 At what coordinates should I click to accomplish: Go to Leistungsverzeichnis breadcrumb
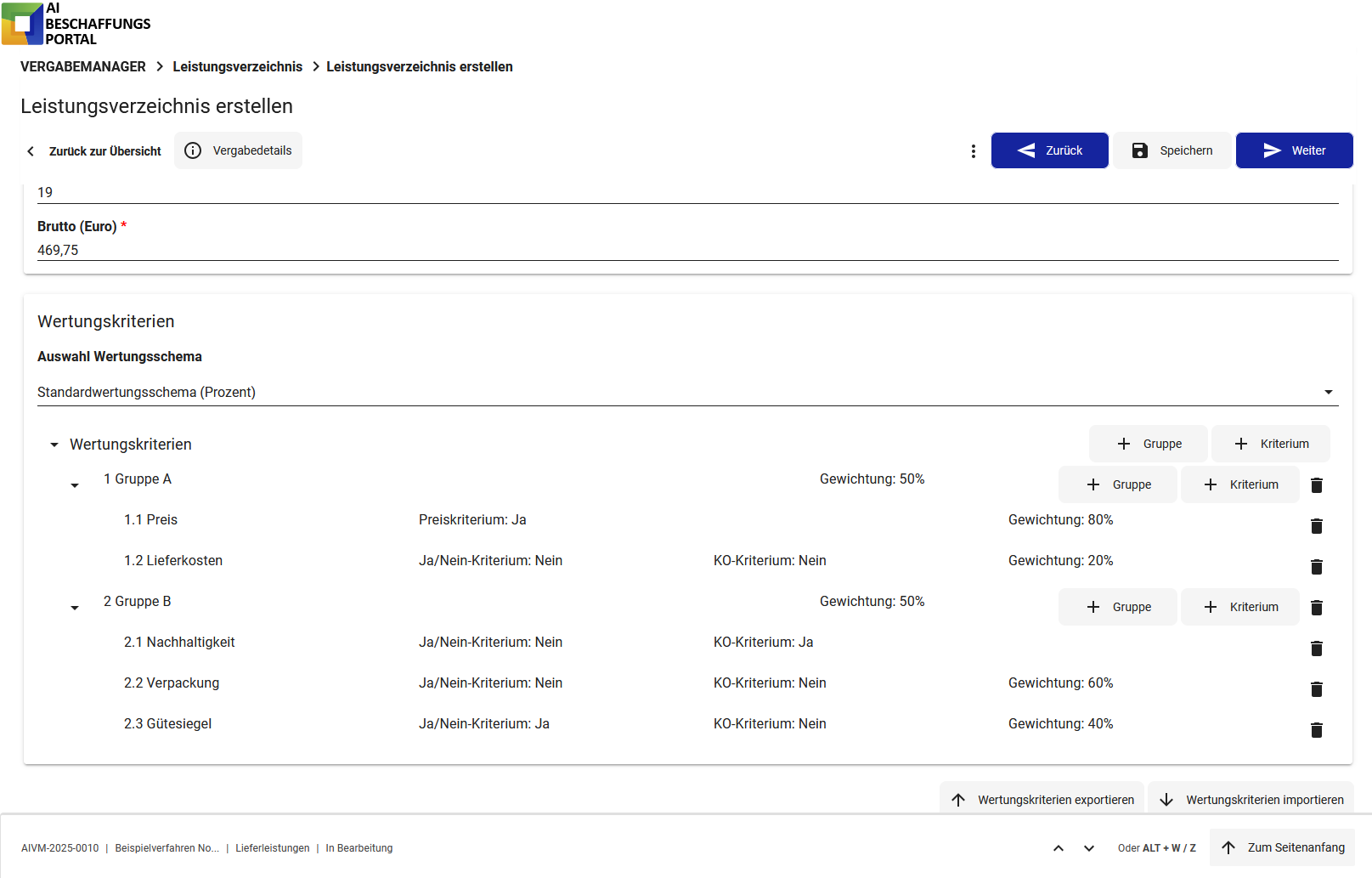(x=237, y=66)
